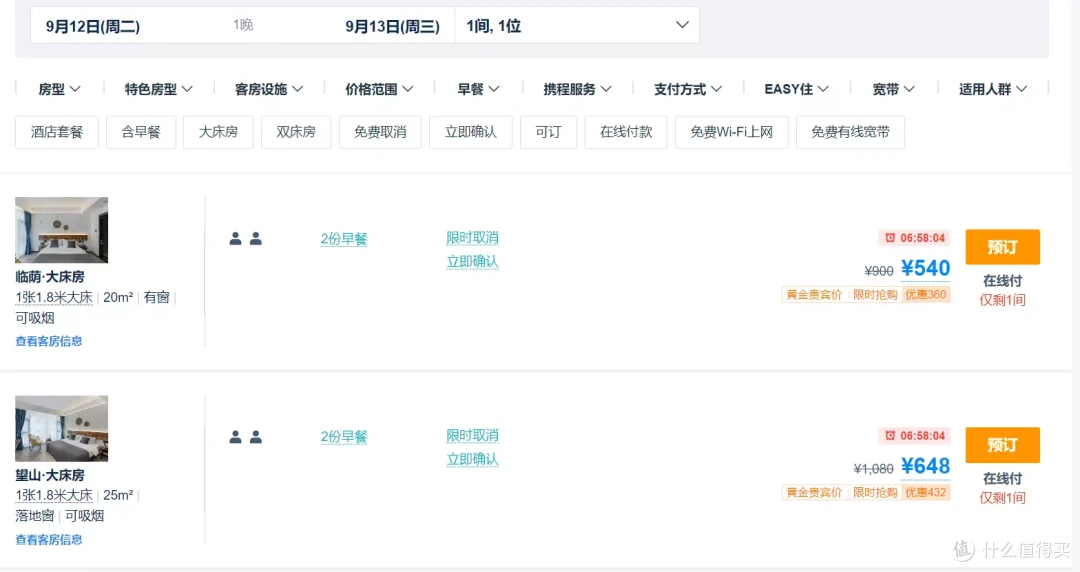Click the ¥540 price
This screenshot has height=572, width=1080.
click(925, 268)
